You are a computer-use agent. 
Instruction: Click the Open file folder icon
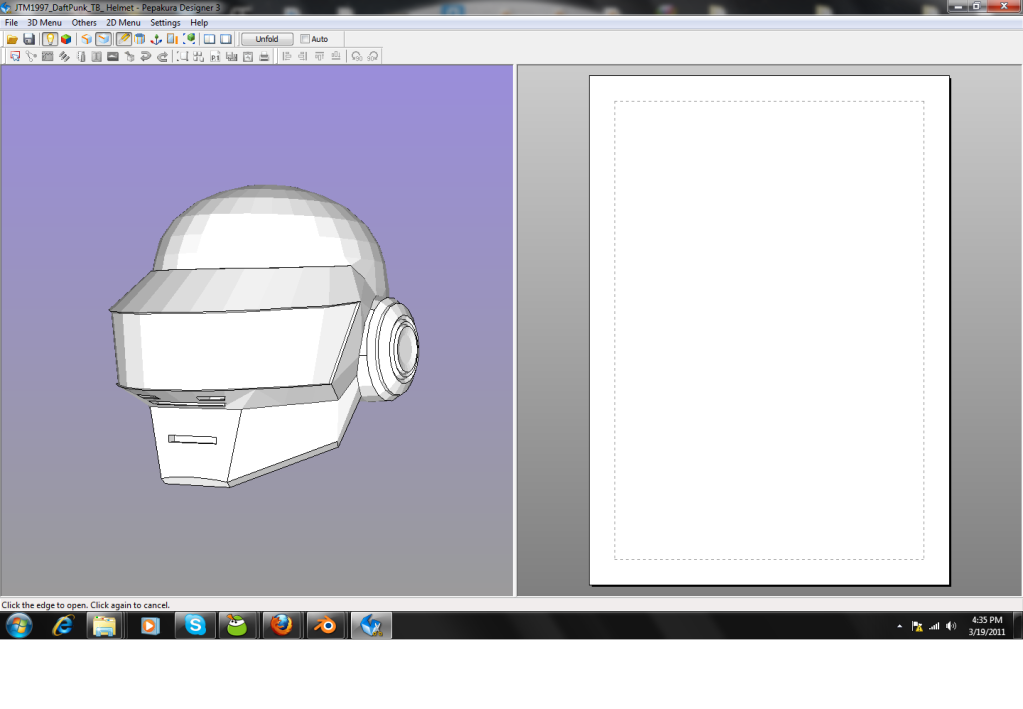(12, 39)
